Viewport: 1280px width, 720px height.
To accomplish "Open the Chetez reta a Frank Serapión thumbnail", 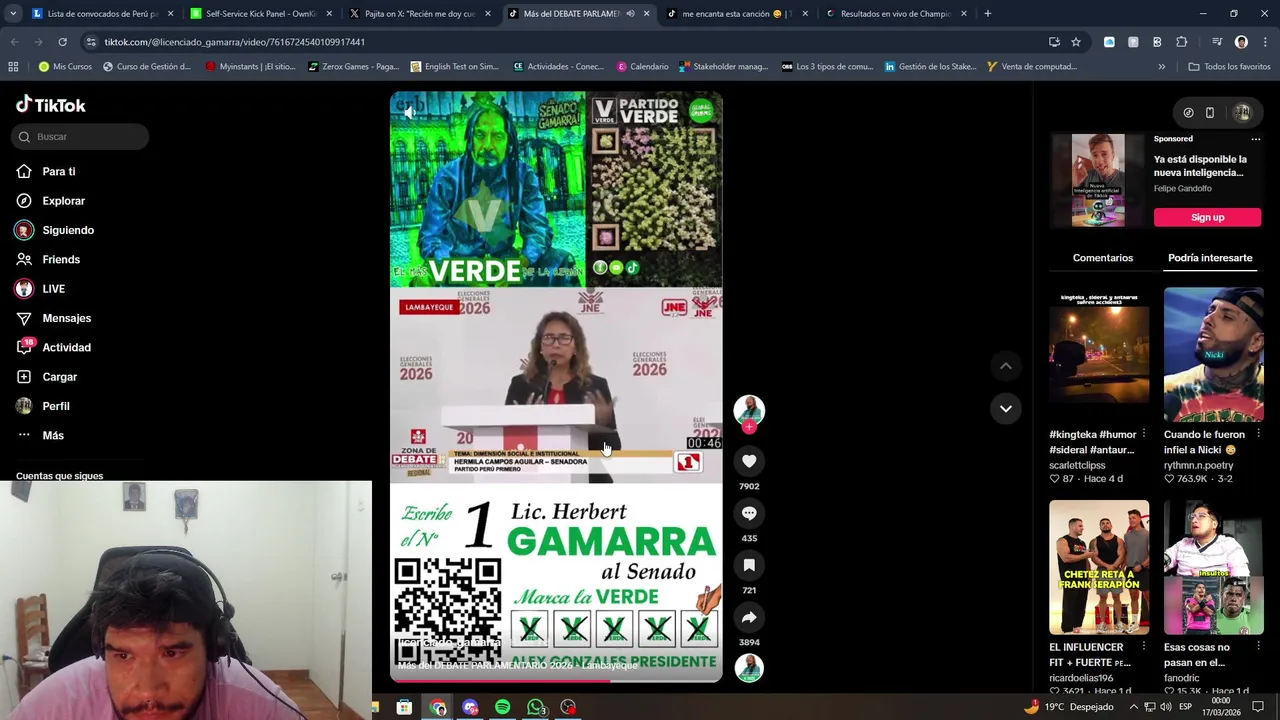I will point(1099,567).
